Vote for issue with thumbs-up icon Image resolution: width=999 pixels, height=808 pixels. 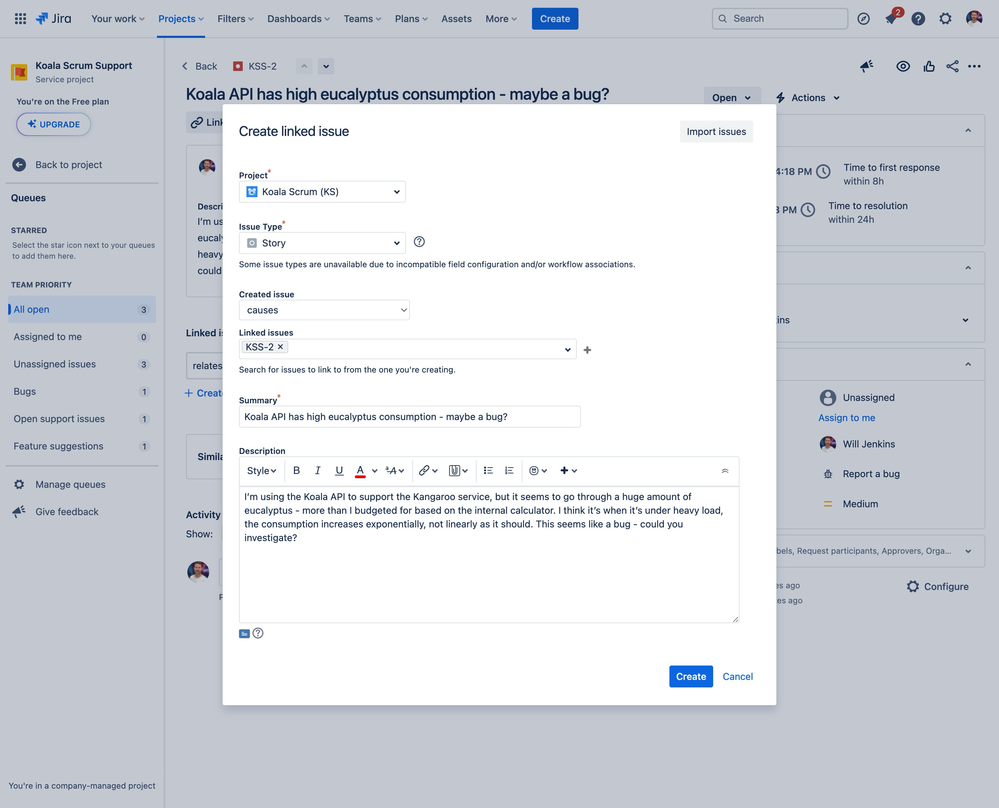[x=929, y=66]
